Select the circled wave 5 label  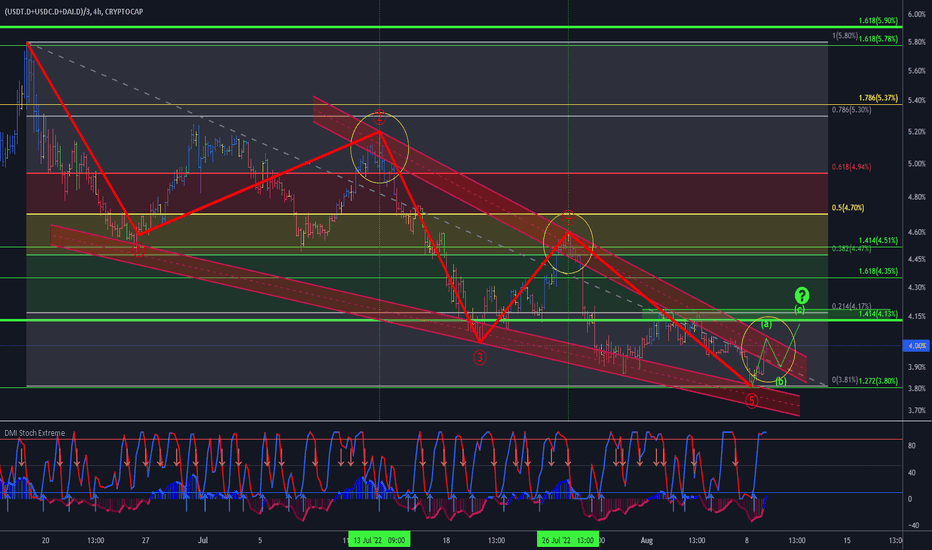pyautogui.click(x=752, y=401)
